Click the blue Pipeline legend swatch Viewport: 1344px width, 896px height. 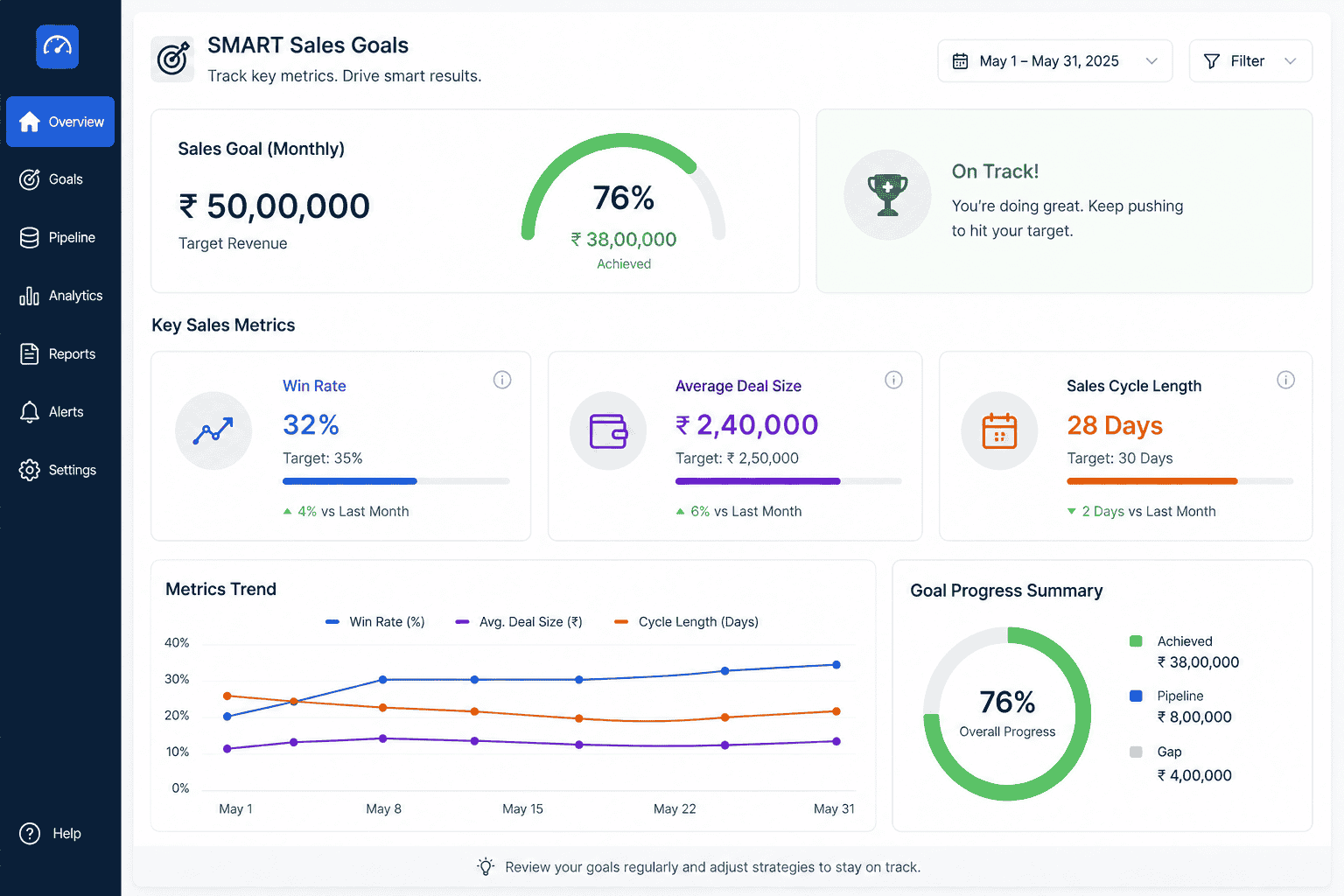[1136, 696]
